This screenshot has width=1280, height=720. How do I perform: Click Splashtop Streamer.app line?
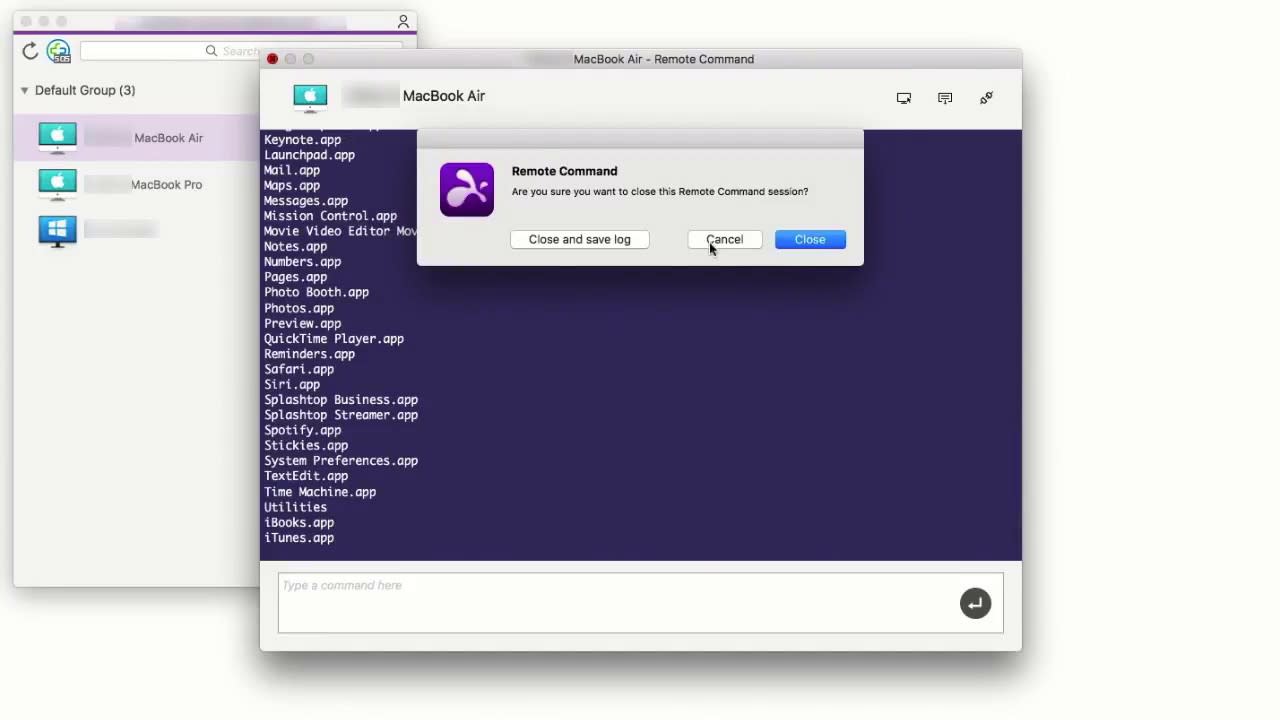click(341, 415)
